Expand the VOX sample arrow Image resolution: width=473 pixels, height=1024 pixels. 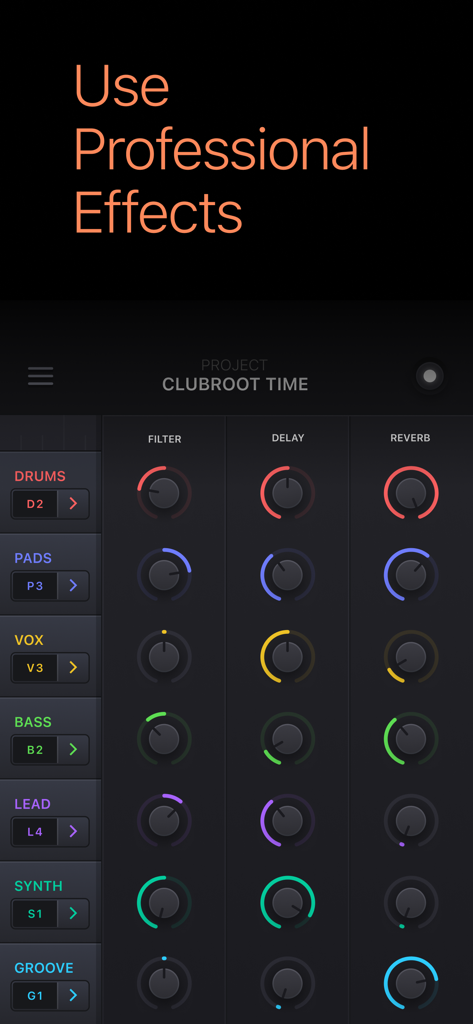73,667
